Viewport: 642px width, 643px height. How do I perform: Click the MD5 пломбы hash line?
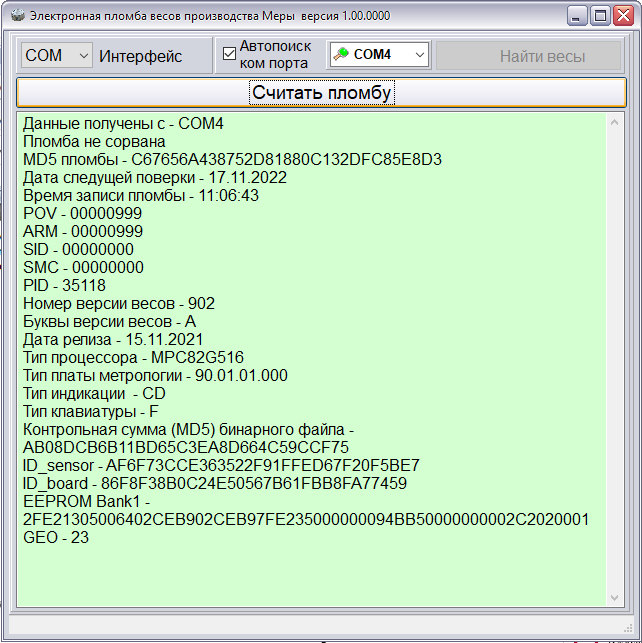[232, 160]
